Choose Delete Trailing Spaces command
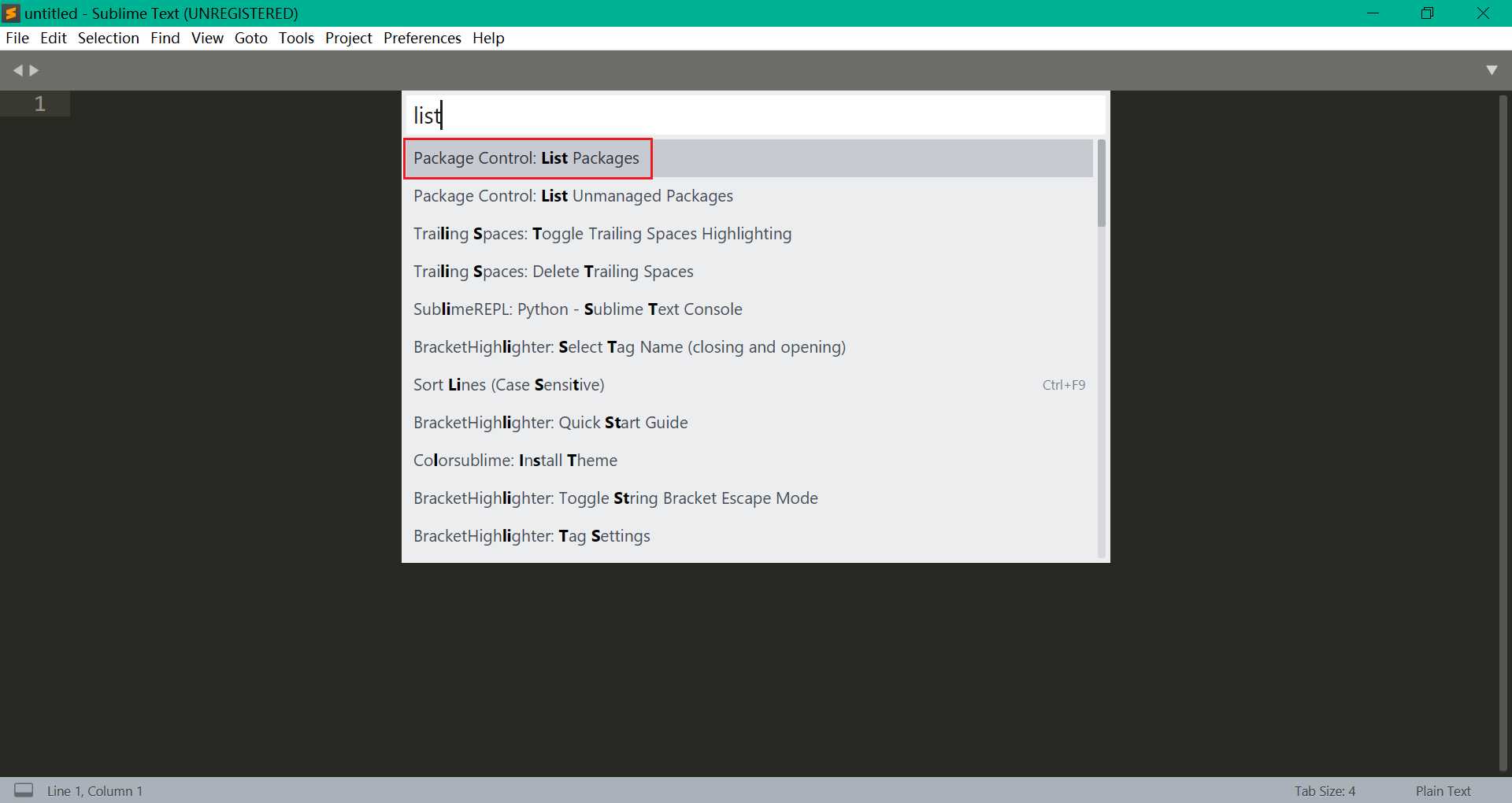 (x=749, y=272)
